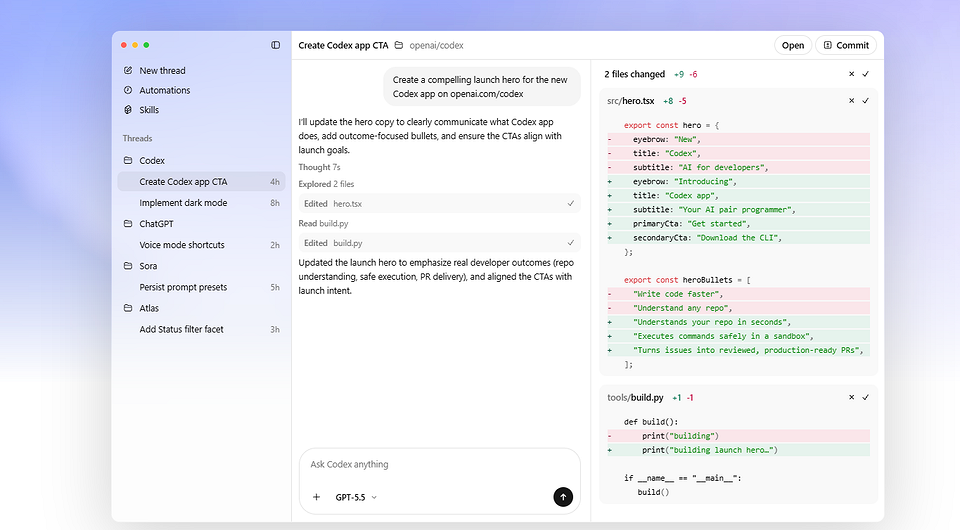Click the added line secondaryCta: "Download the CLI"

(x=738, y=238)
